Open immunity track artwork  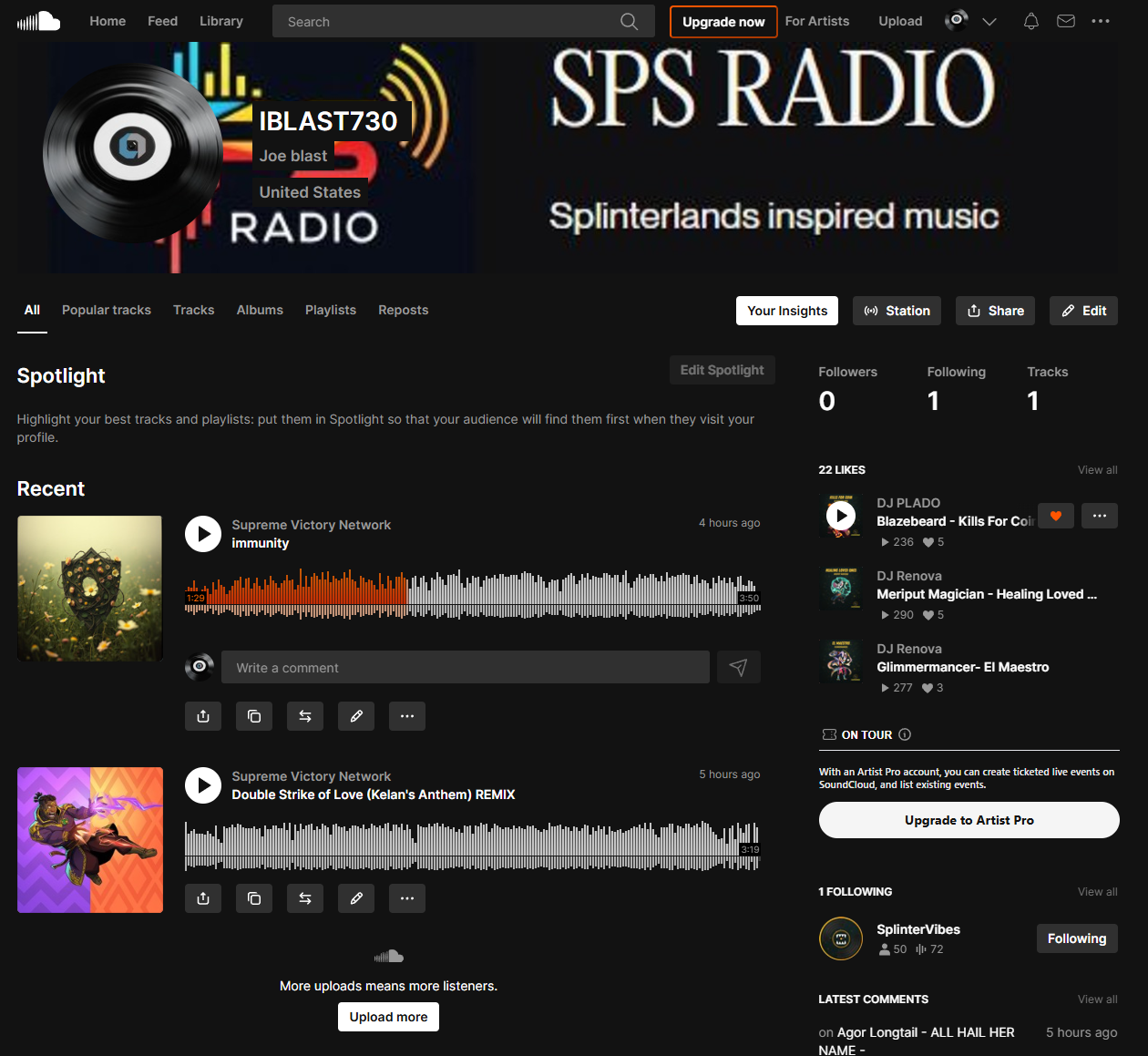click(90, 589)
